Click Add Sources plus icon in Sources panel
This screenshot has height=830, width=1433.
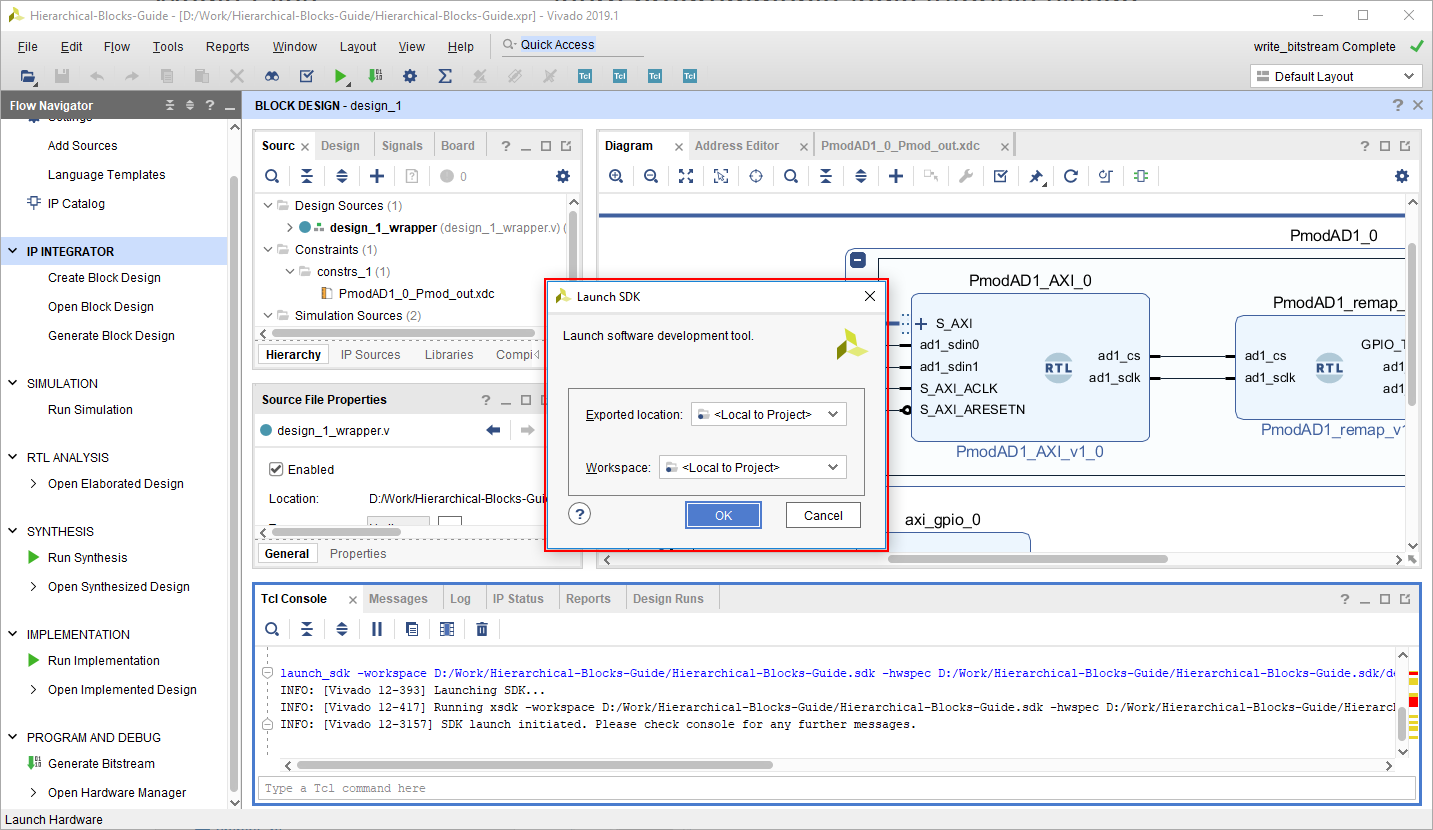[x=377, y=176]
